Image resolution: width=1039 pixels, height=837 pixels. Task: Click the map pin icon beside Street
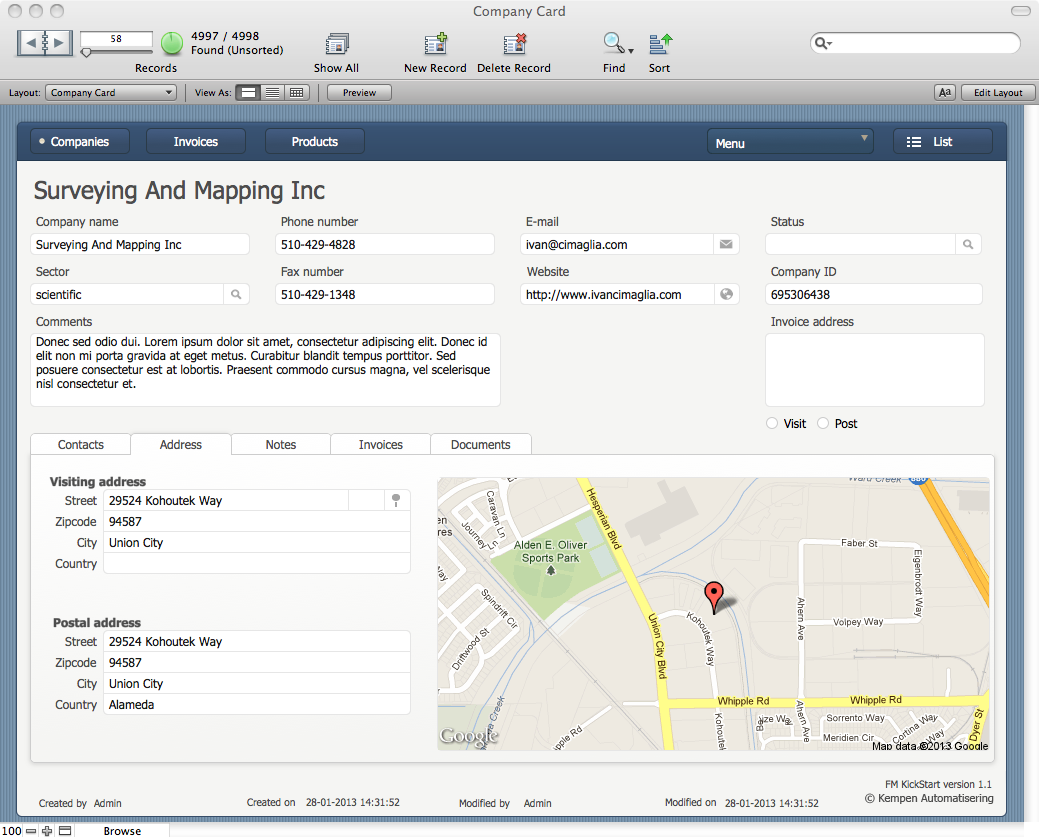tap(397, 500)
